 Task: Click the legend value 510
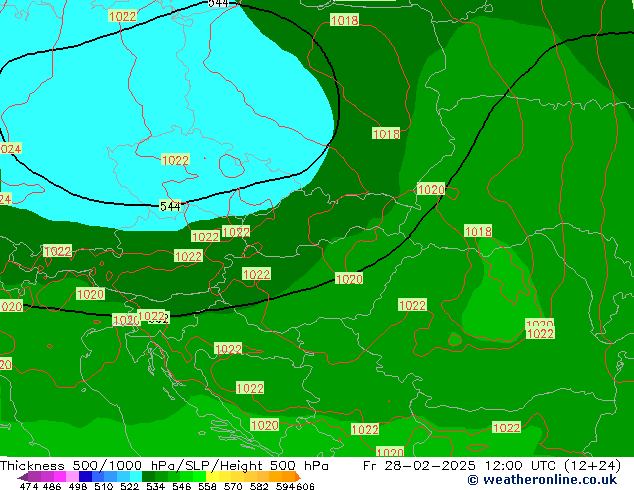point(104,486)
